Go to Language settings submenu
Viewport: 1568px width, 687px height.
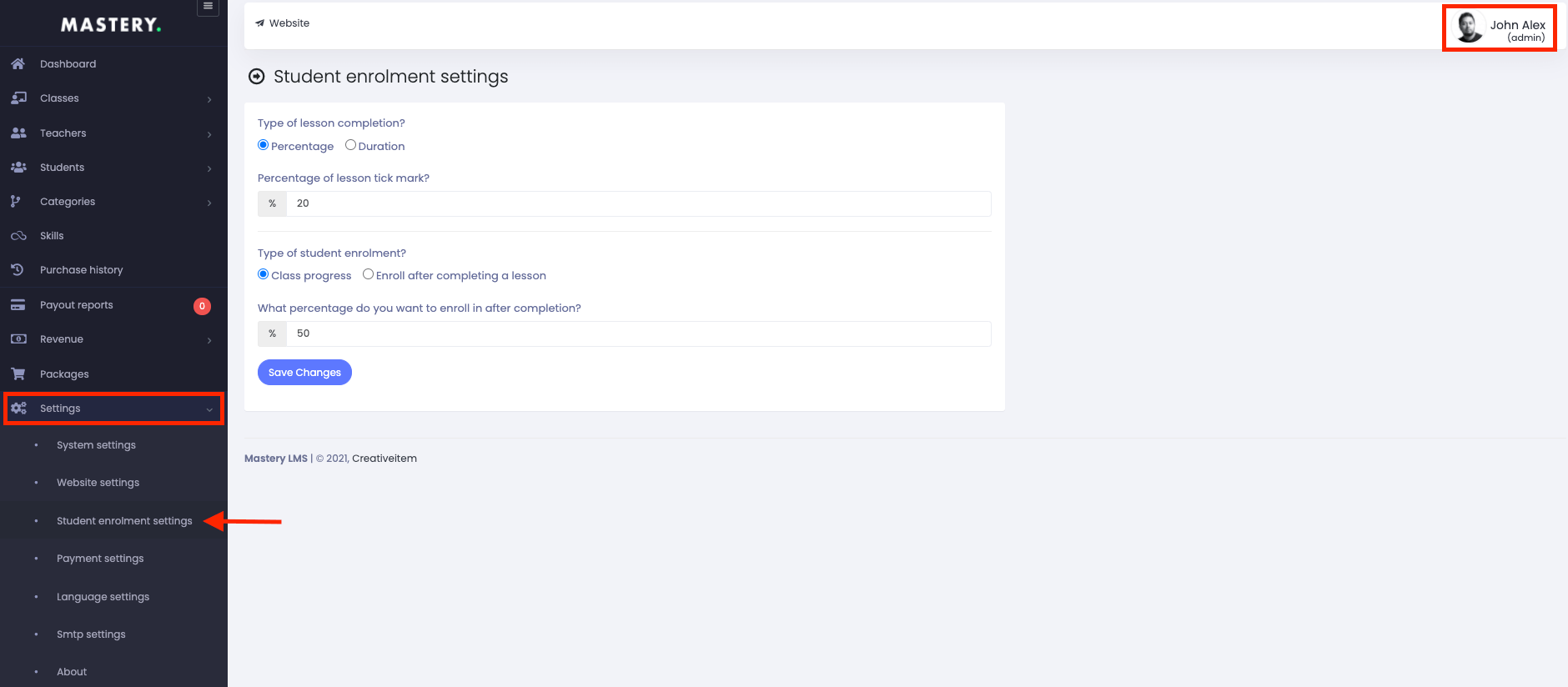pyautogui.click(x=103, y=597)
